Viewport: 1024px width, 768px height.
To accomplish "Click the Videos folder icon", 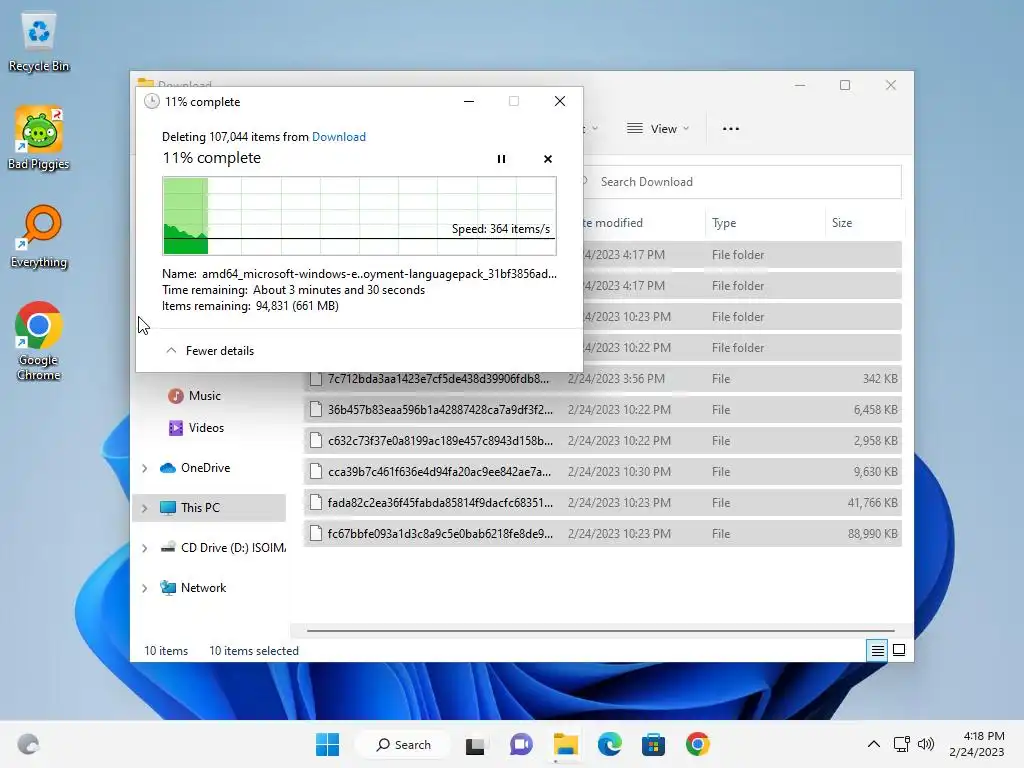I will click(x=176, y=428).
